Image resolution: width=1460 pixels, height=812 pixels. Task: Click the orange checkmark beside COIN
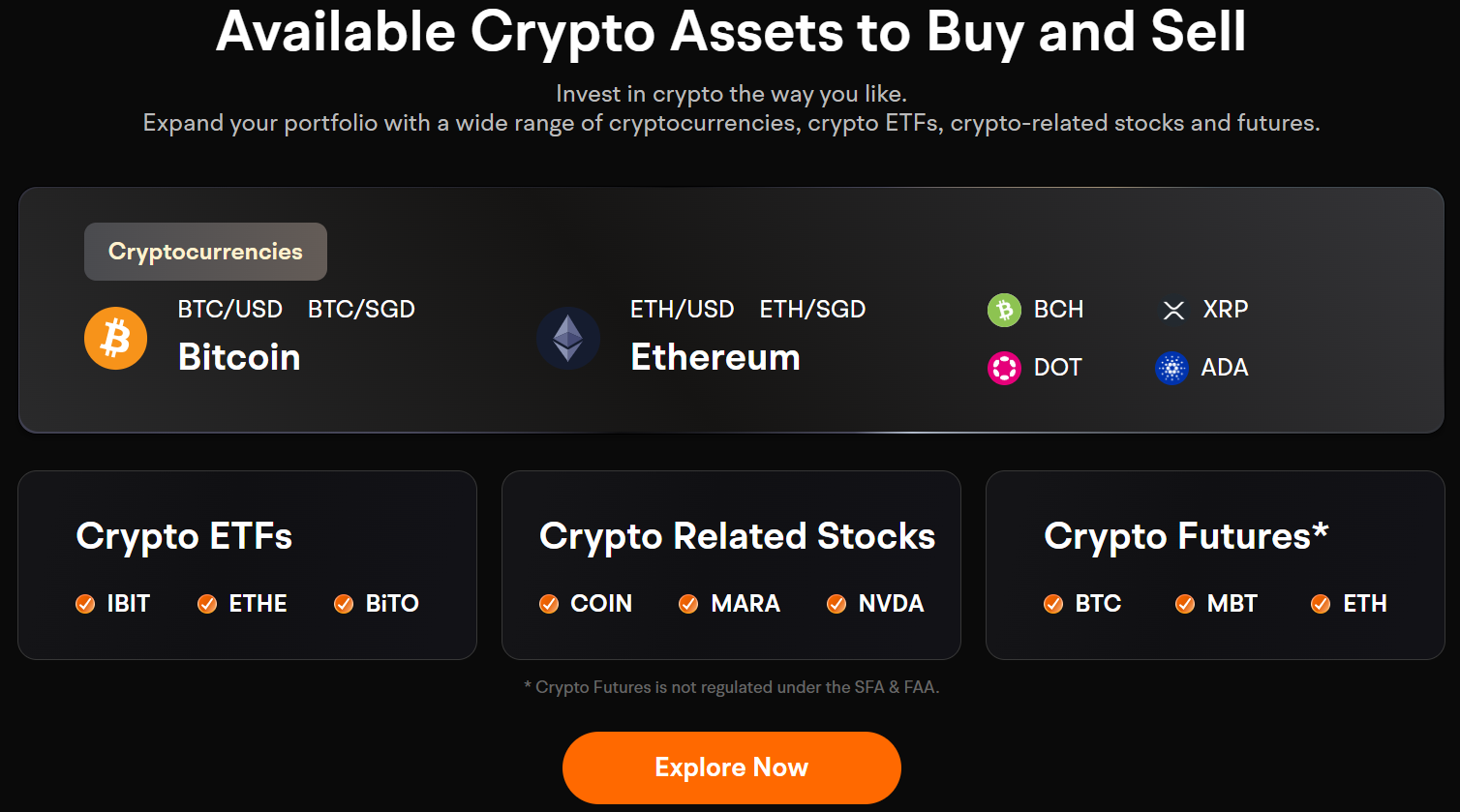pos(549,604)
